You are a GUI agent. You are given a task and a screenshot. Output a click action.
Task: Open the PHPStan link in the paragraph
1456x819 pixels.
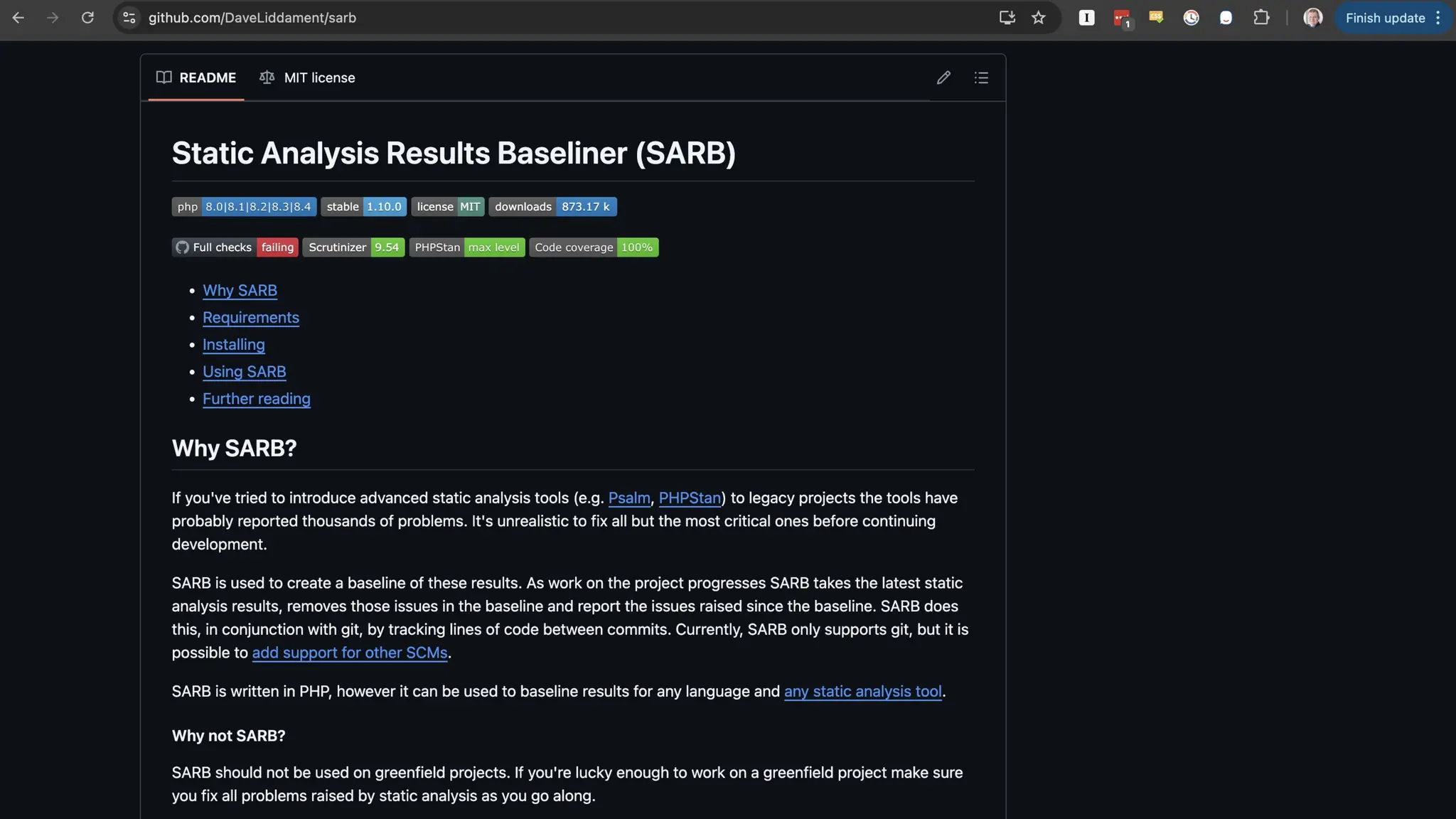(690, 498)
